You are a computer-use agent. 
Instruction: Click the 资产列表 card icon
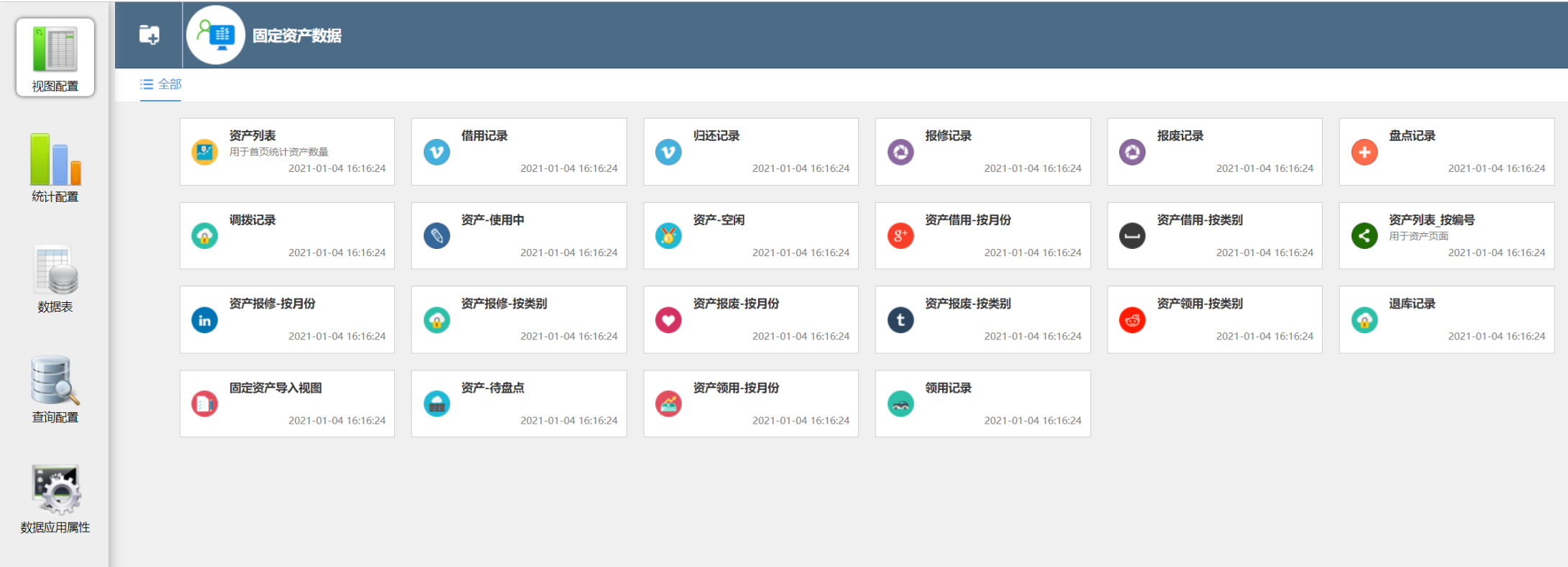click(x=204, y=152)
